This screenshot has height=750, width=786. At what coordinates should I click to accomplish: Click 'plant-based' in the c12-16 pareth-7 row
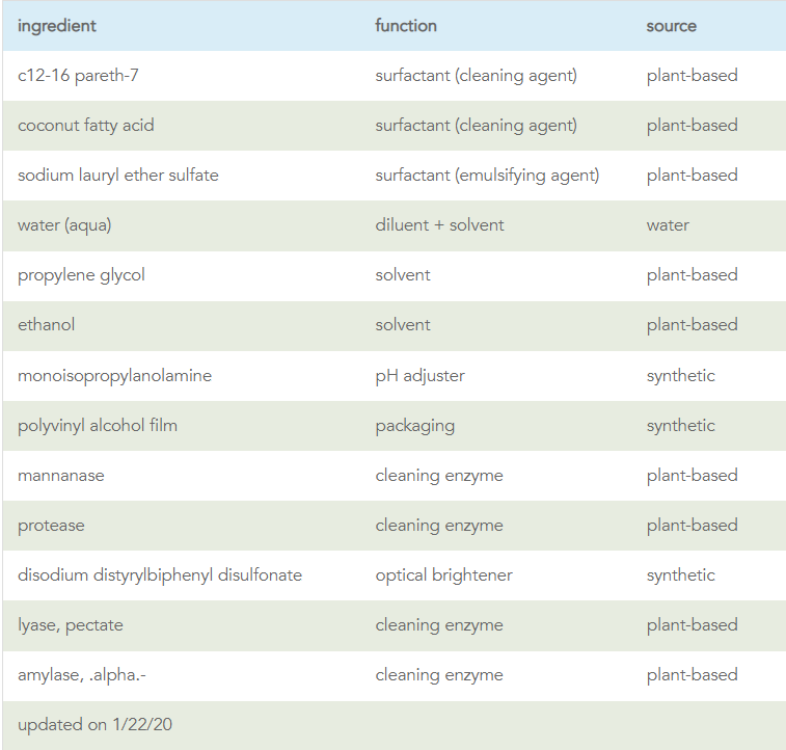pyautogui.click(x=692, y=76)
